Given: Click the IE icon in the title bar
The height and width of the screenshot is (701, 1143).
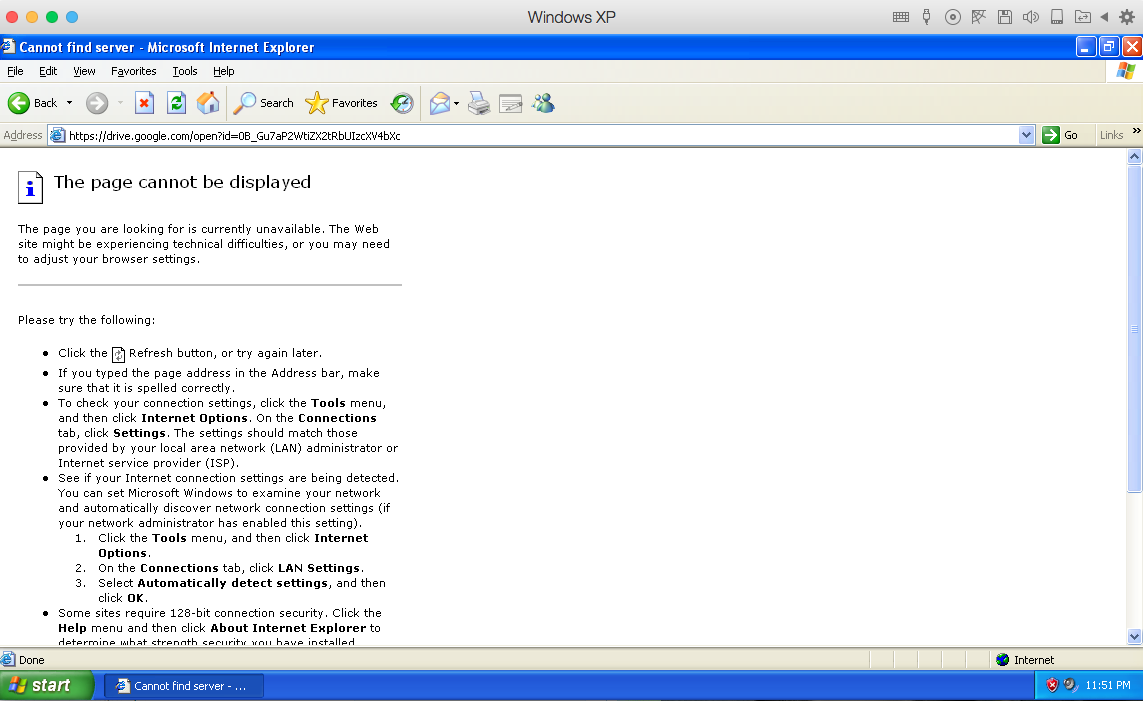Looking at the screenshot, I should (8, 47).
